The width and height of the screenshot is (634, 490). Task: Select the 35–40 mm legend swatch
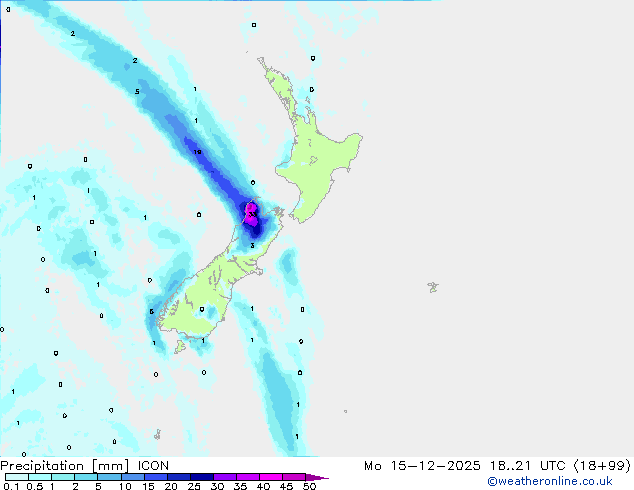point(247,477)
